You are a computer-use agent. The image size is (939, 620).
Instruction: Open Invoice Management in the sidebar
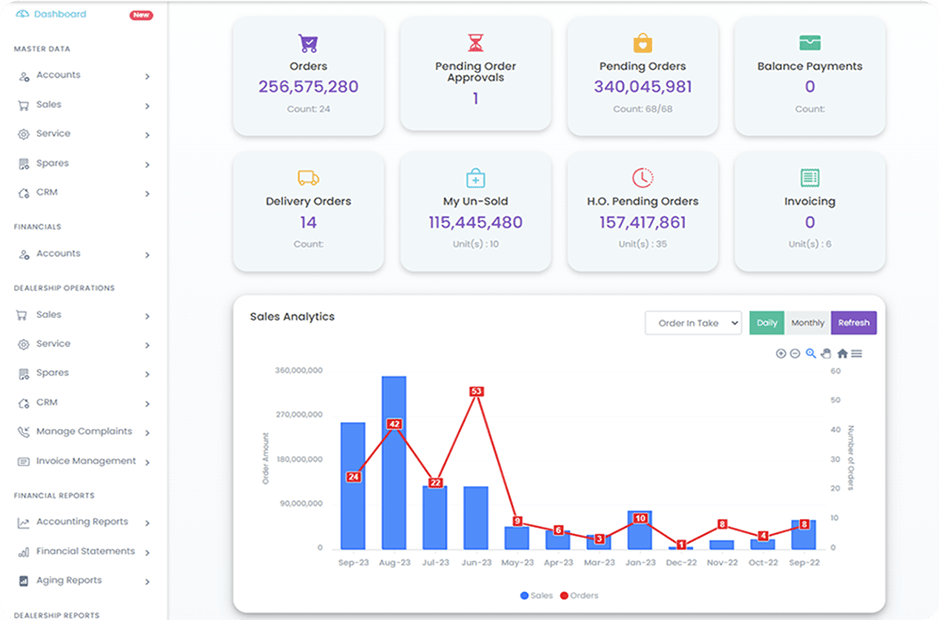(84, 461)
